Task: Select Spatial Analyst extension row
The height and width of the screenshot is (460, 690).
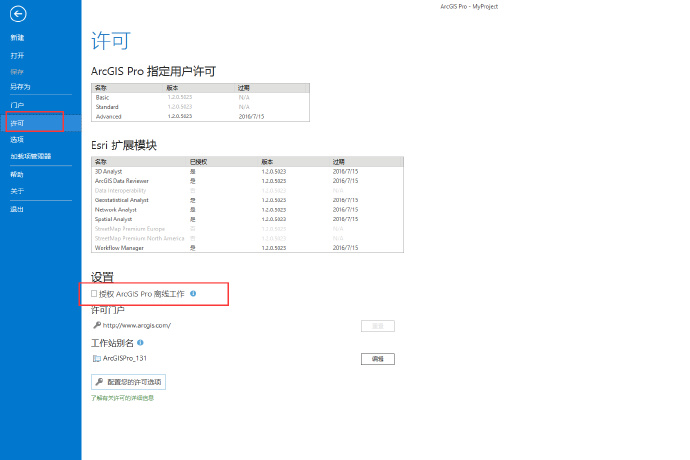Action: point(247,219)
